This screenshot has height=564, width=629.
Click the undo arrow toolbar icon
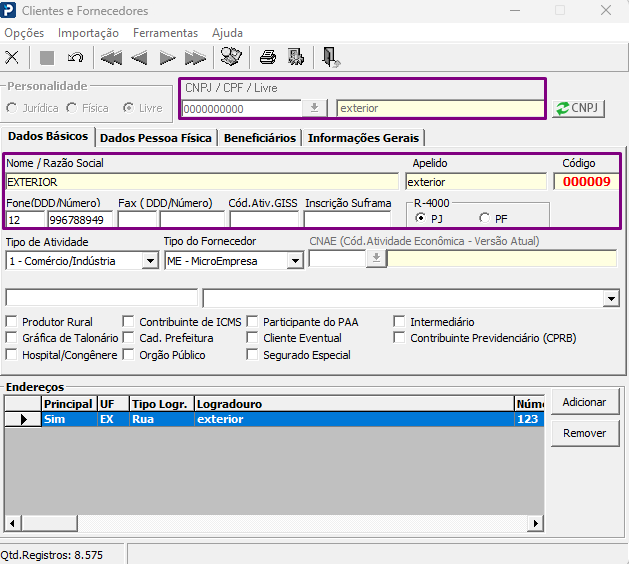75,57
